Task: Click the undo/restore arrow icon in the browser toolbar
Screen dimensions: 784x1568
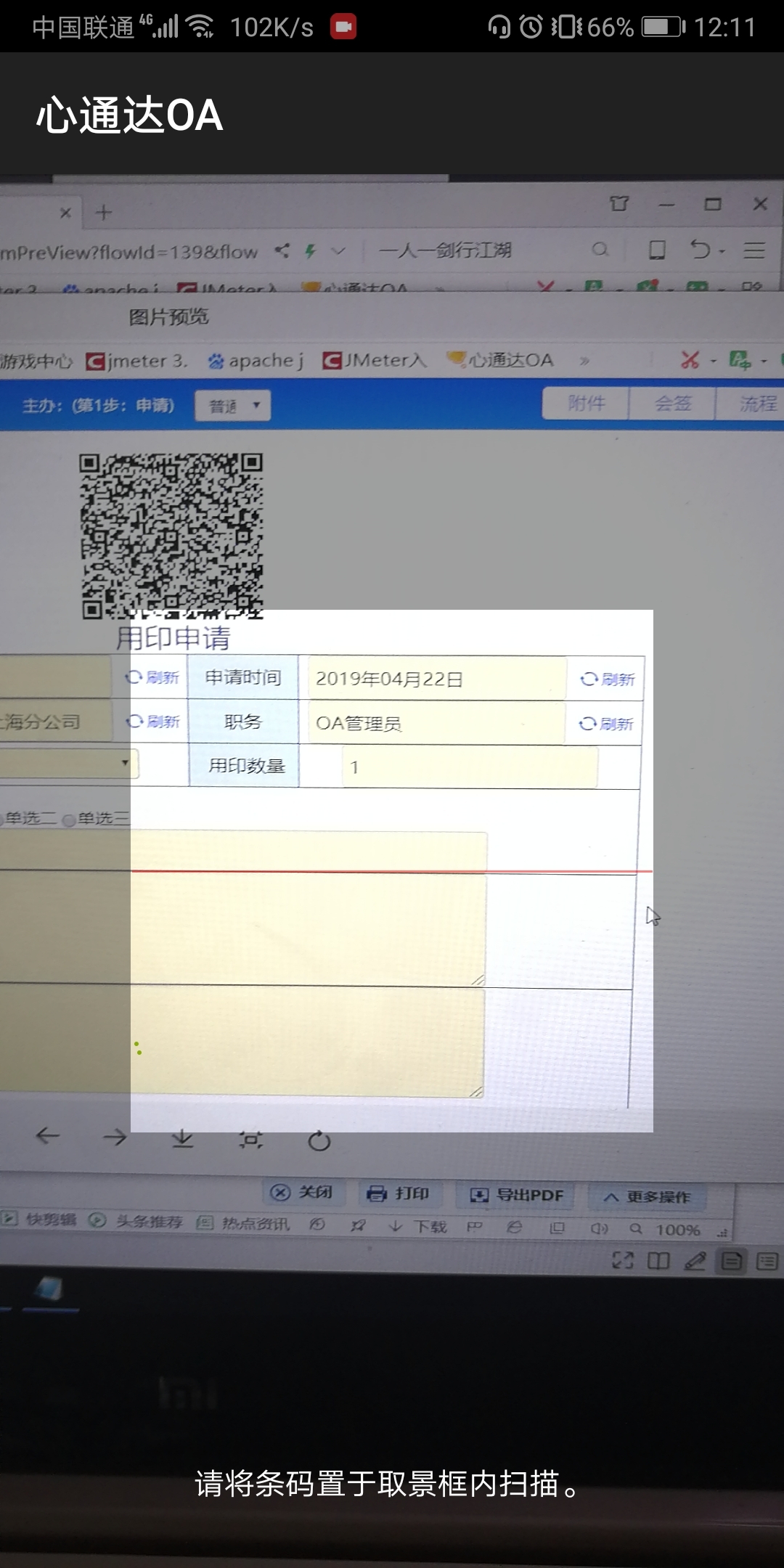Action: (x=701, y=250)
